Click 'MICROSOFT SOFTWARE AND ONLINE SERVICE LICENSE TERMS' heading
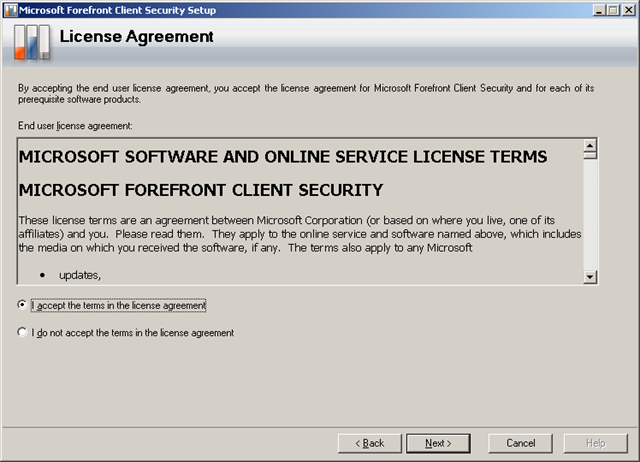This screenshot has width=640, height=462. click(x=283, y=157)
